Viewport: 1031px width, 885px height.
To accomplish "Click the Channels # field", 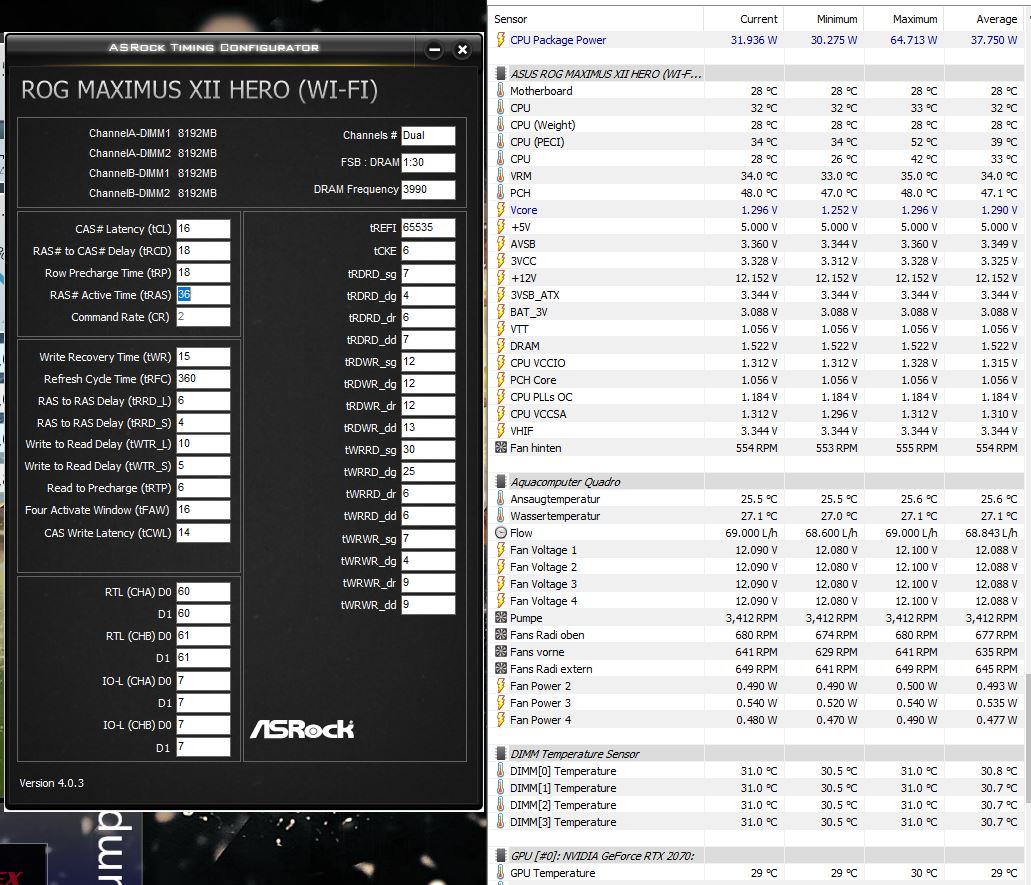I will 428,135.
